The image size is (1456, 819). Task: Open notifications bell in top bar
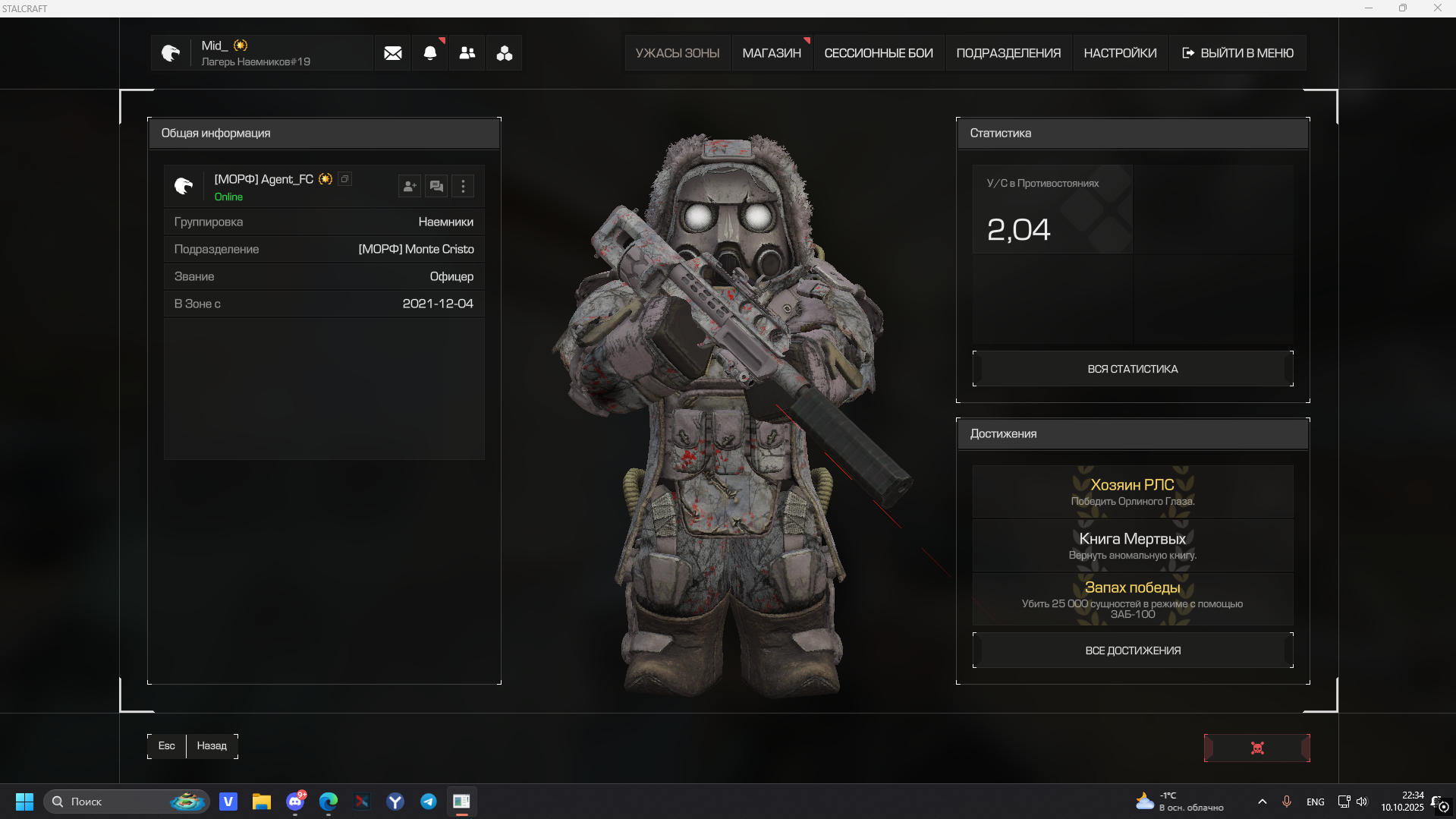pos(429,53)
